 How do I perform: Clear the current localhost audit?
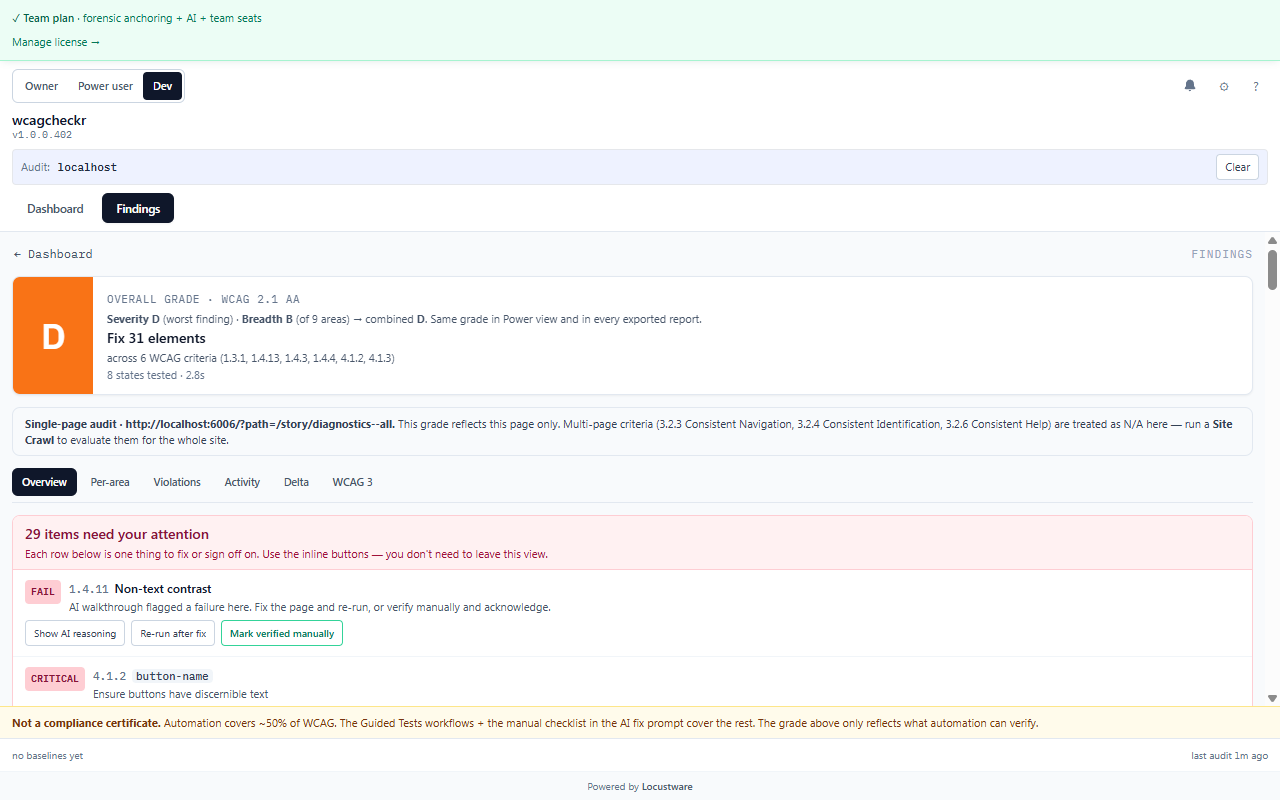(1238, 167)
